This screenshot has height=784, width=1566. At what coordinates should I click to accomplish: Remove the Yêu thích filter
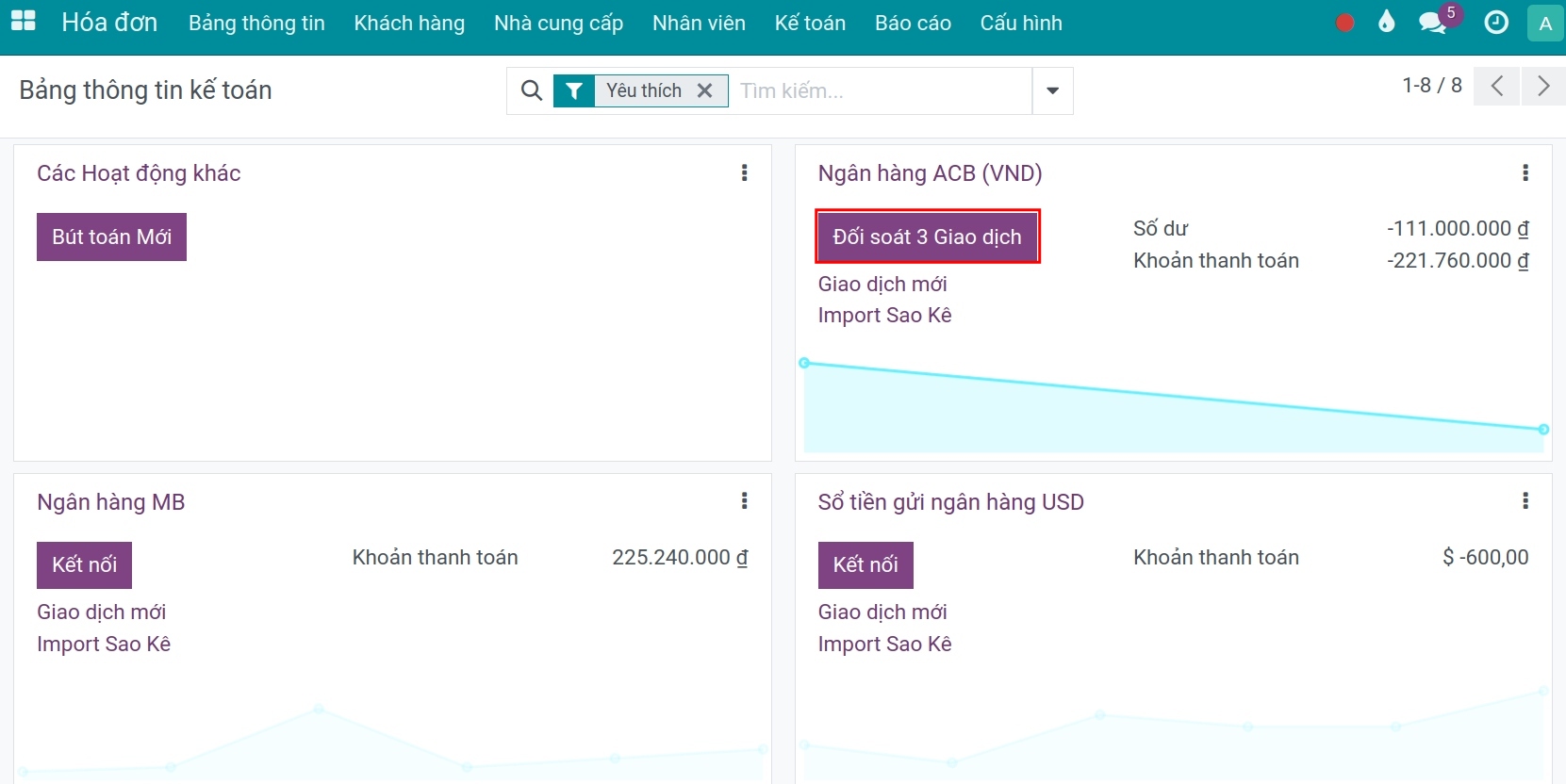704,90
